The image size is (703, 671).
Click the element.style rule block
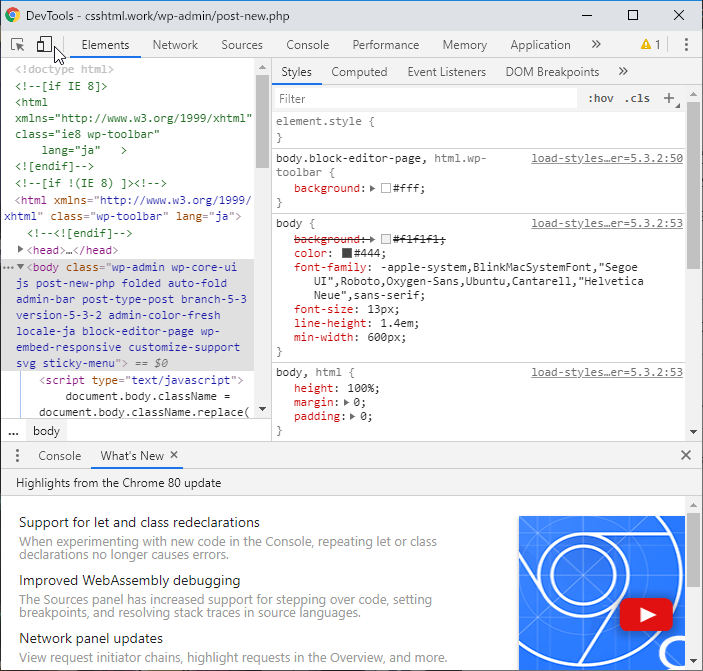[478, 129]
